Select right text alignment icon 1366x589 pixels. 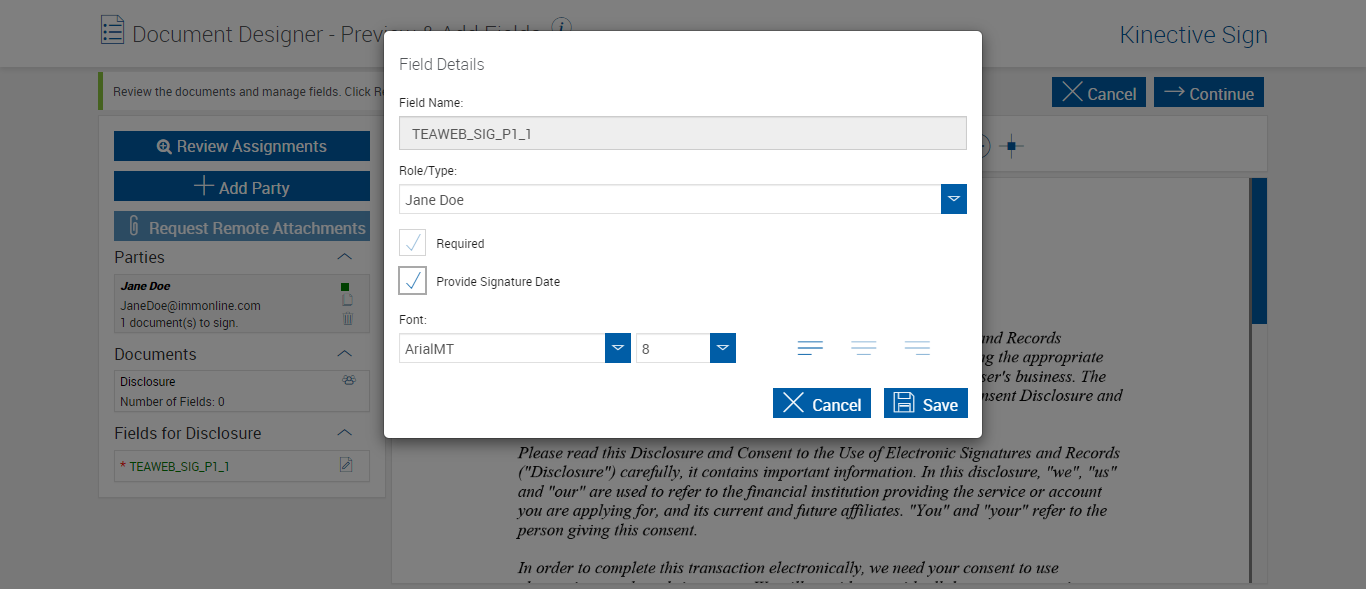tap(917, 348)
